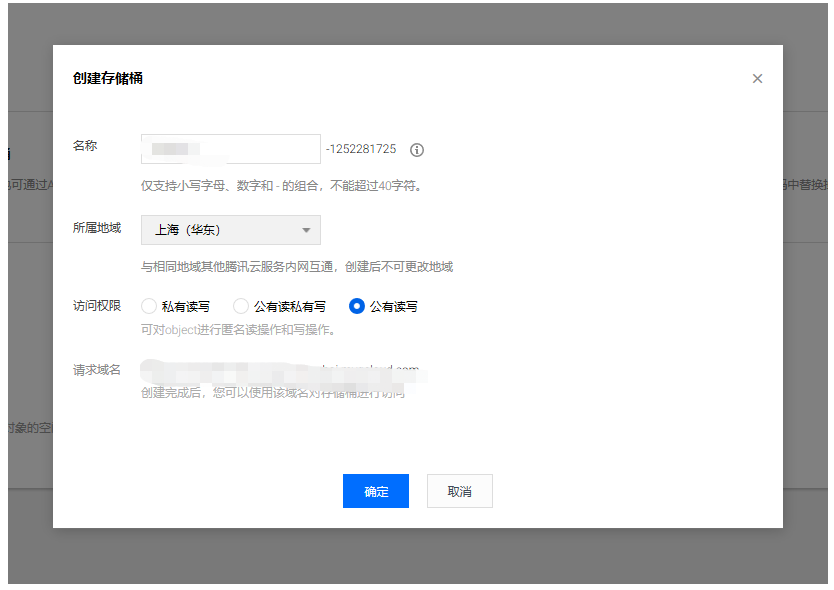Click the 名称 bucket name input field
The width and height of the screenshot is (834, 590).
pyautogui.click(x=231, y=149)
